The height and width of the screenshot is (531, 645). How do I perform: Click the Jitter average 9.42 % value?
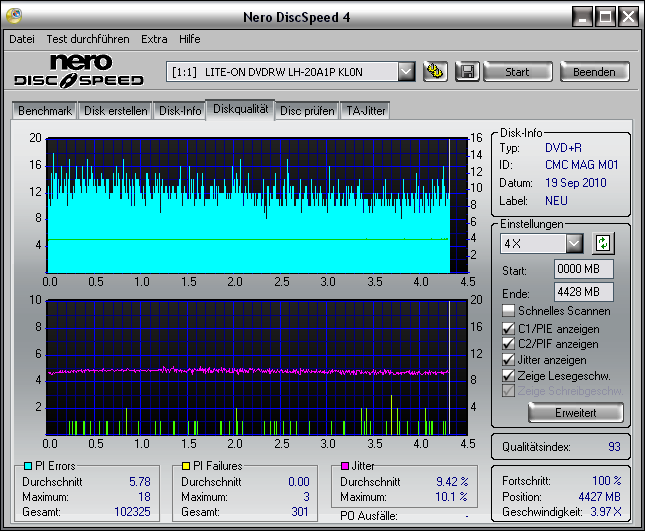pyautogui.click(x=452, y=482)
